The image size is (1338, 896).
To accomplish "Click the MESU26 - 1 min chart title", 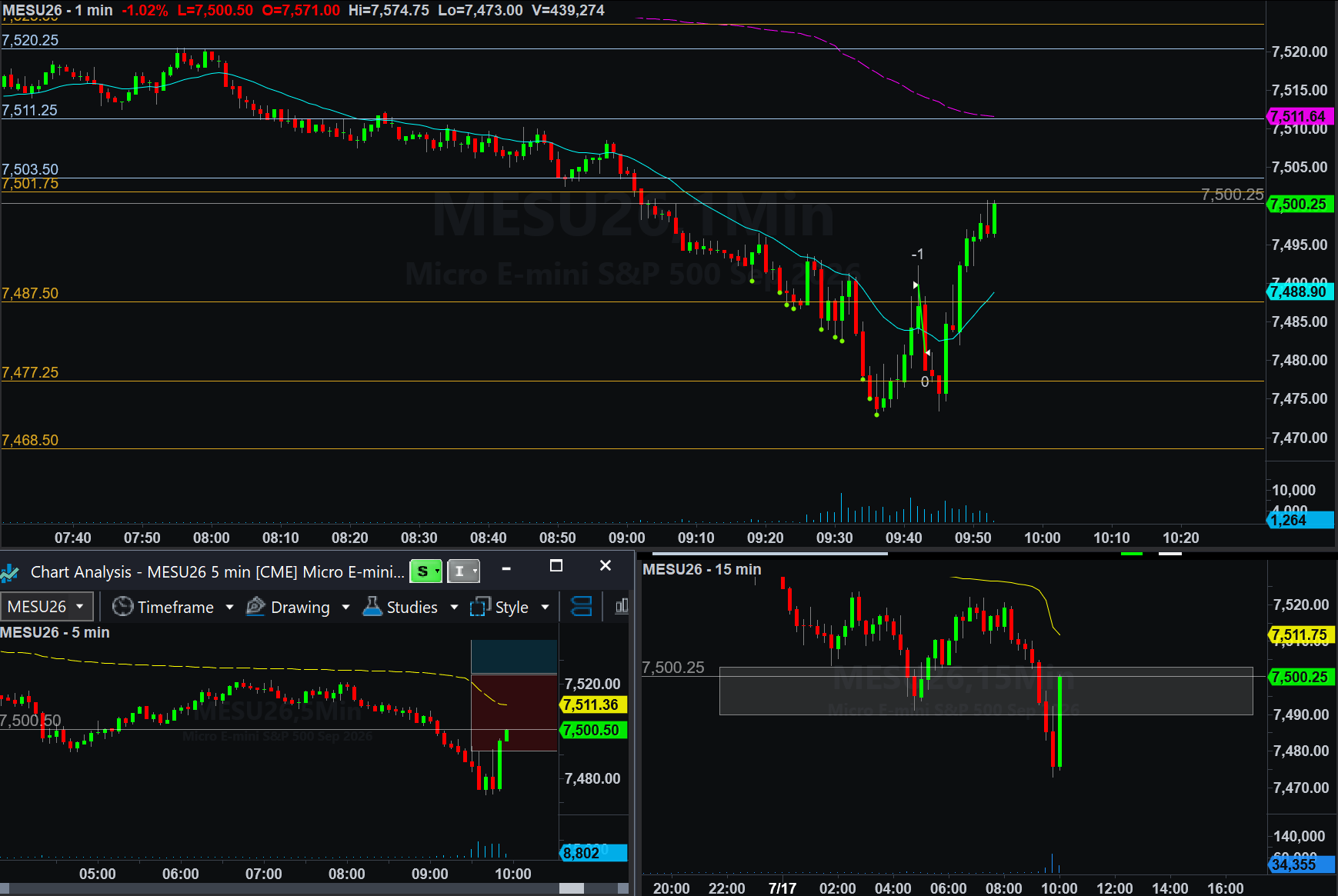I will [58, 10].
